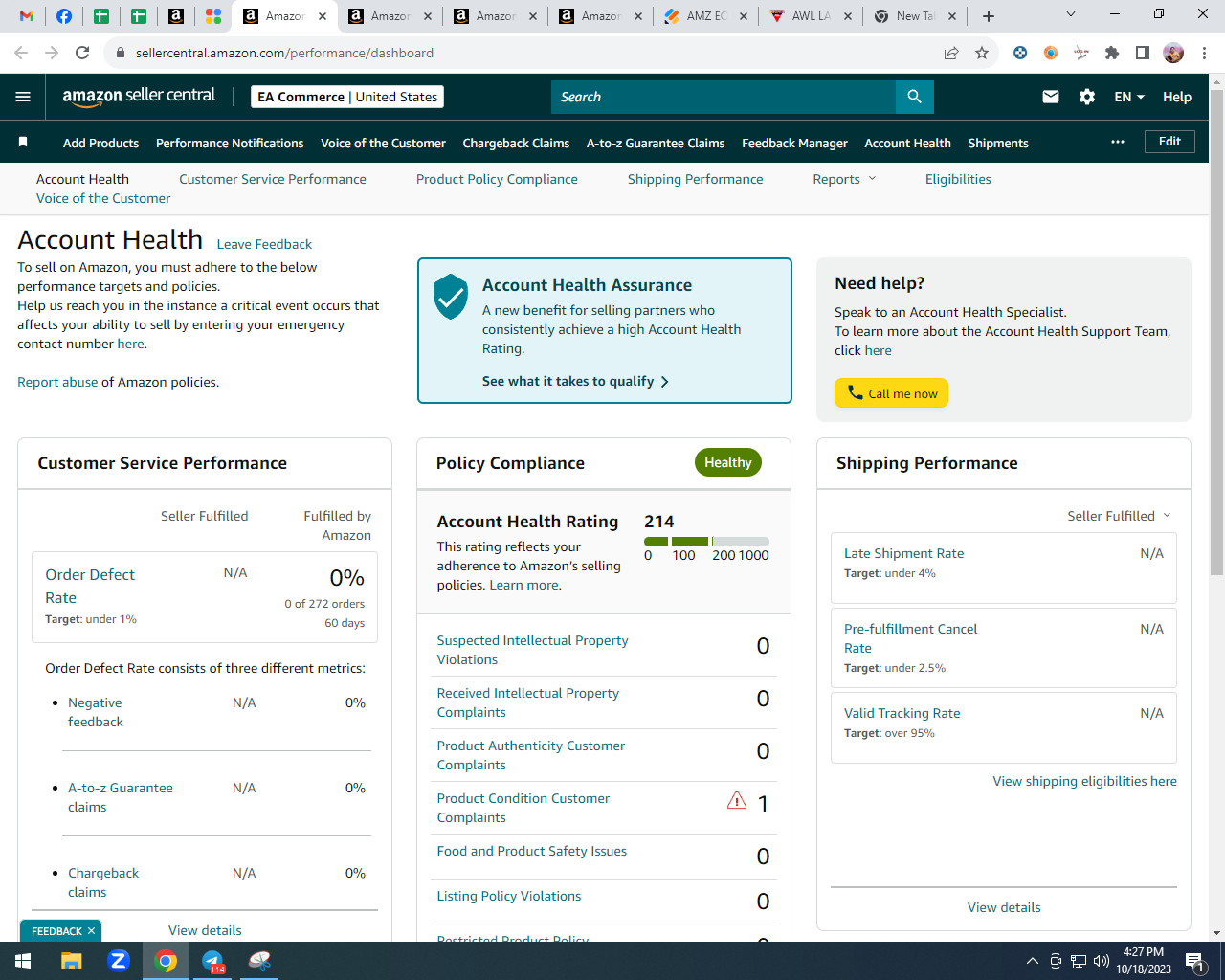The height and width of the screenshot is (980, 1225).
Task: Click the search magnifier button
Action: [x=915, y=97]
